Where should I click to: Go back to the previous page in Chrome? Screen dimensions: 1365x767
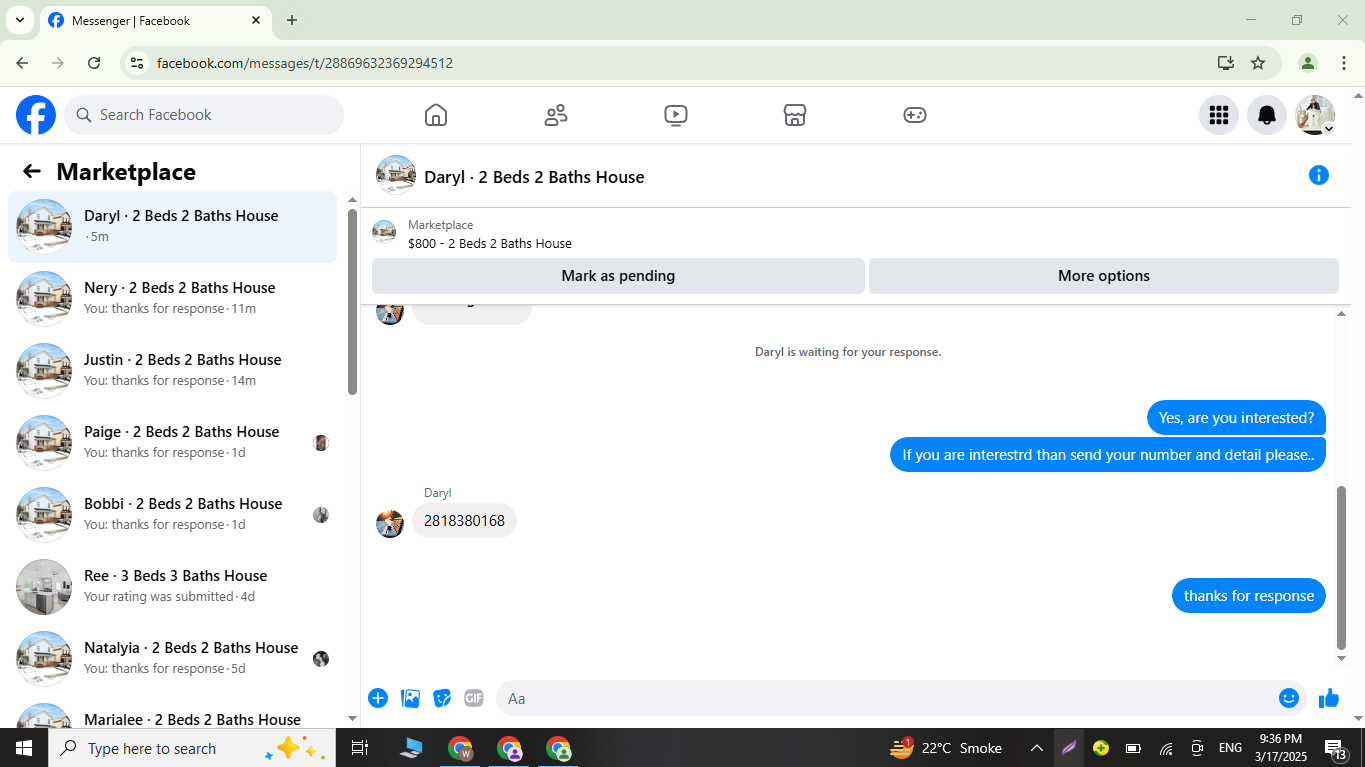tap(22, 63)
